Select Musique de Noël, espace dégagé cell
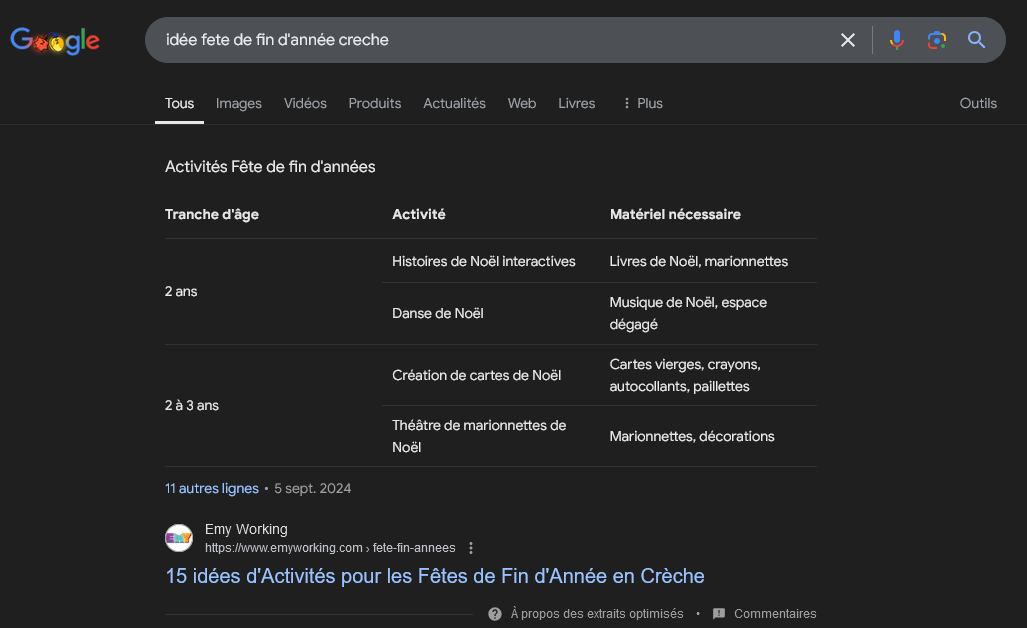 coord(688,314)
